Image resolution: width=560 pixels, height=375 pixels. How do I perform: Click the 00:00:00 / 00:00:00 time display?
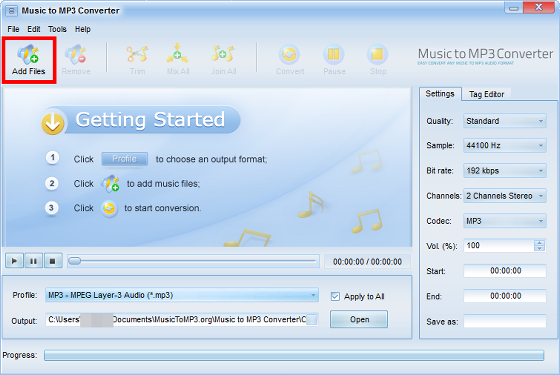367,262
